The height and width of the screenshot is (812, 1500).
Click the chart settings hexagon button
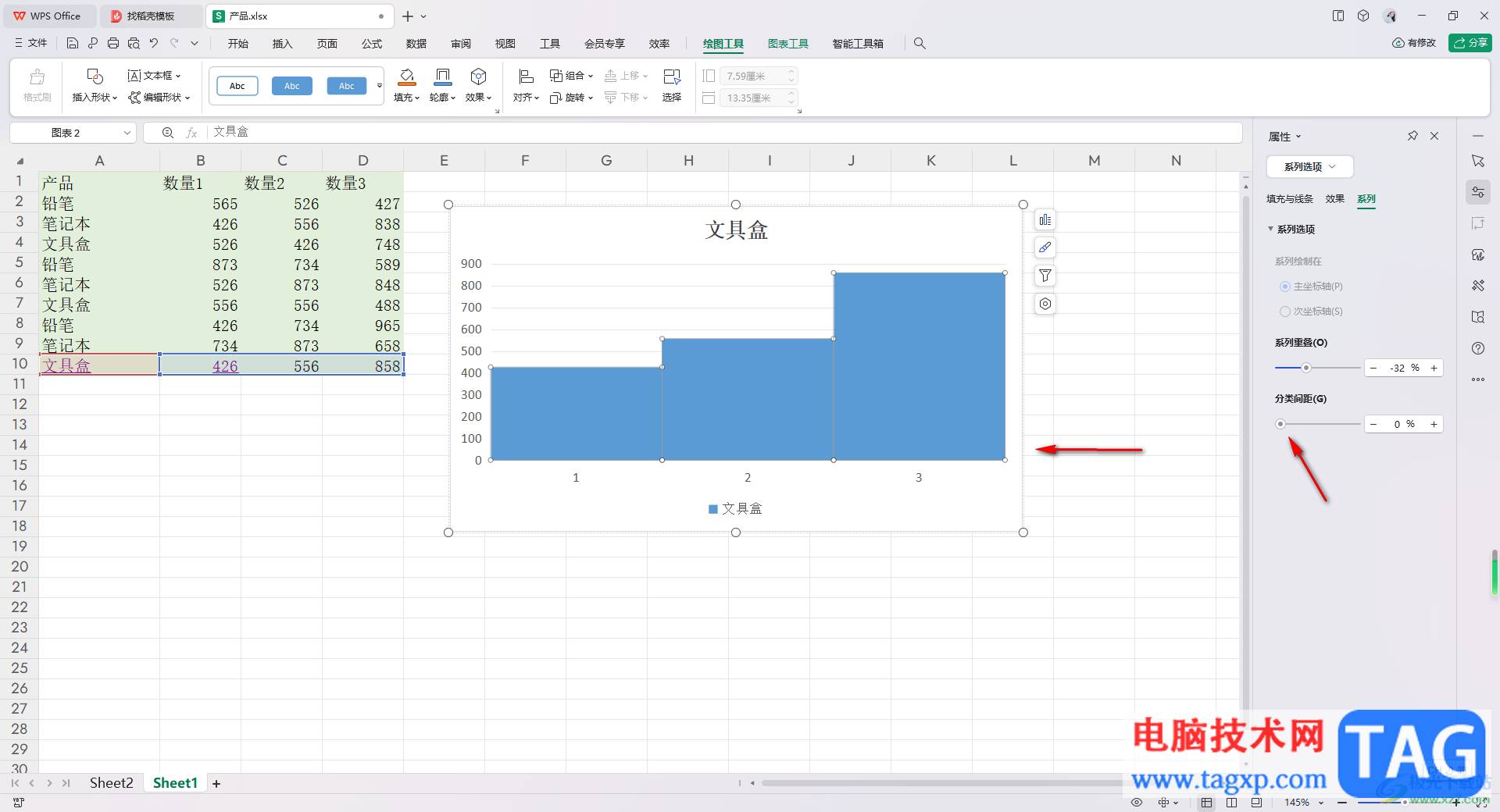[1045, 304]
